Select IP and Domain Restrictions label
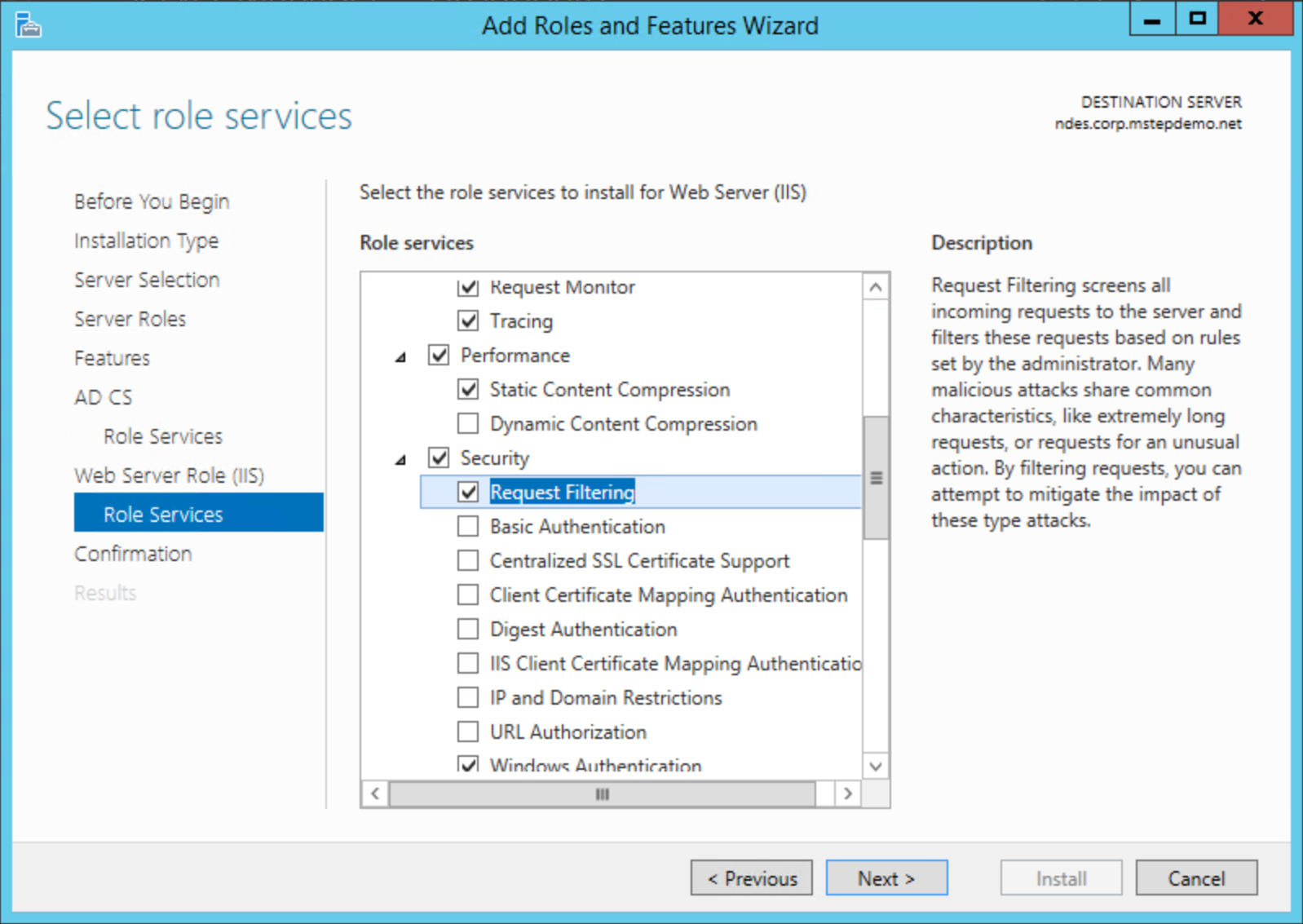The height and width of the screenshot is (924, 1303). pyautogui.click(x=606, y=698)
